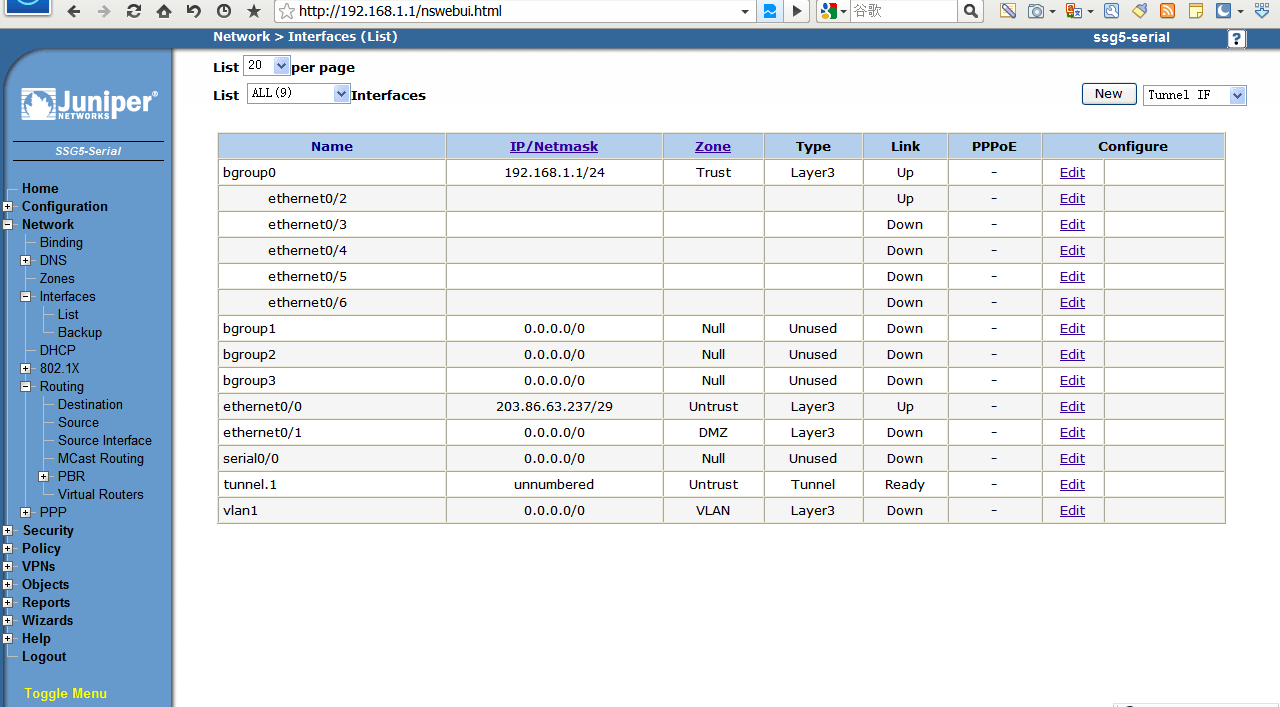Expand the PBR submenu
This screenshot has width=1280, height=707.
pos(44,477)
